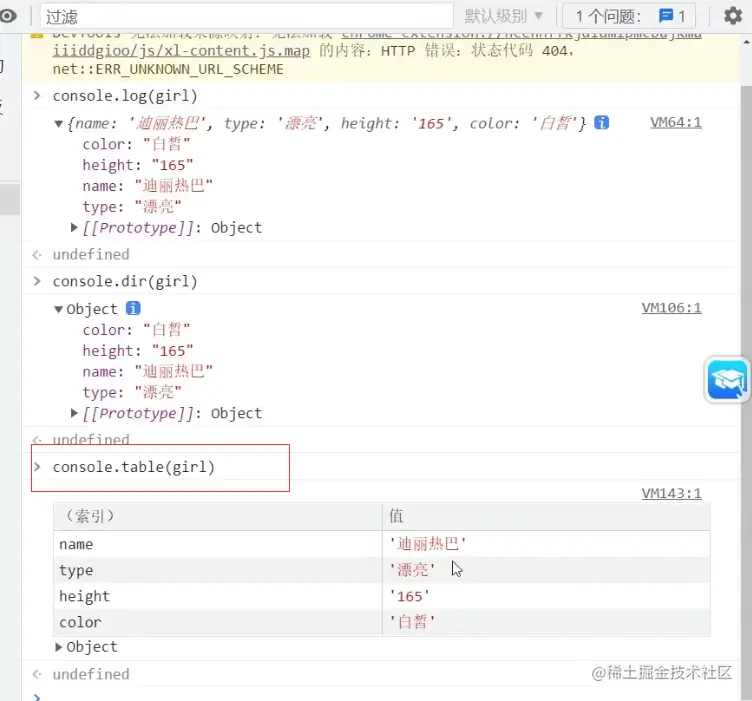Click the console prompt arrow at bottom
The width and height of the screenshot is (752, 701).
37,696
